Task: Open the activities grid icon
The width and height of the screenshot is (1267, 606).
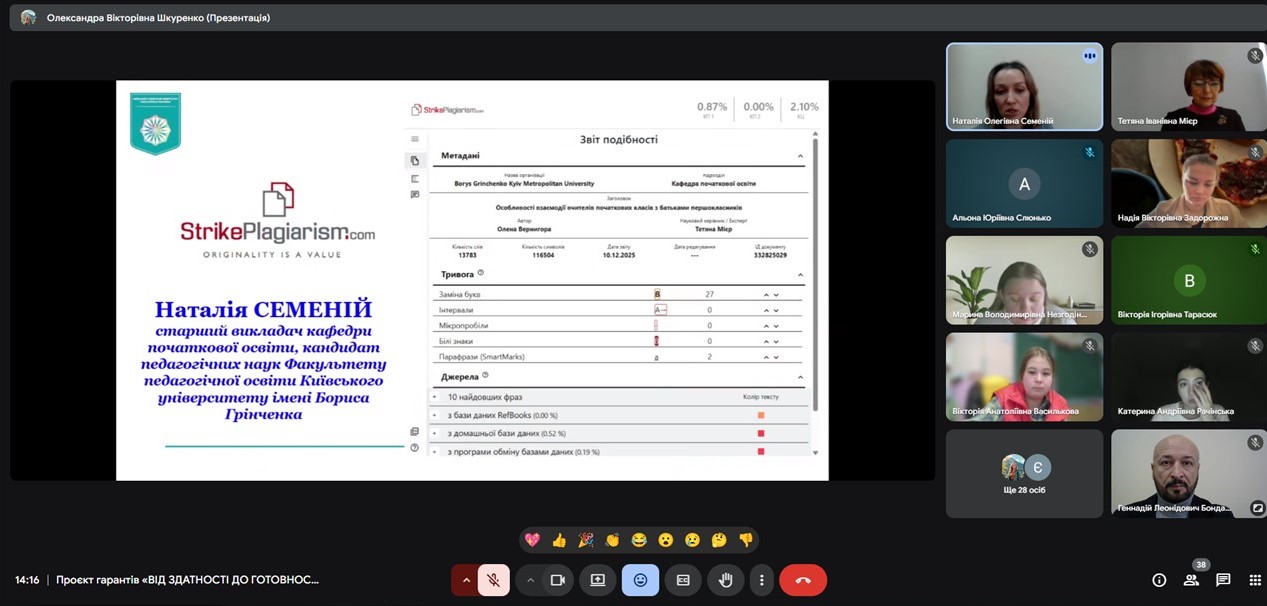Action: (1255, 580)
